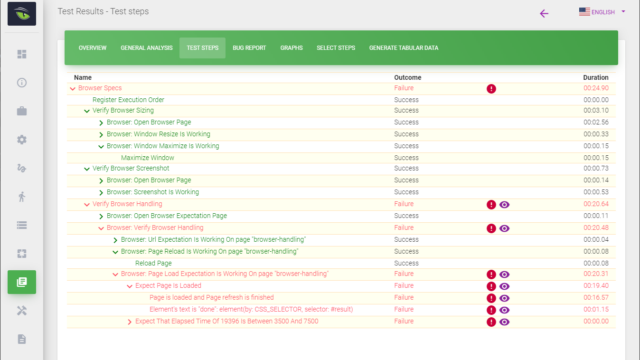Open the info circle icon in sidebar
The image size is (640, 360).
coord(22,83)
